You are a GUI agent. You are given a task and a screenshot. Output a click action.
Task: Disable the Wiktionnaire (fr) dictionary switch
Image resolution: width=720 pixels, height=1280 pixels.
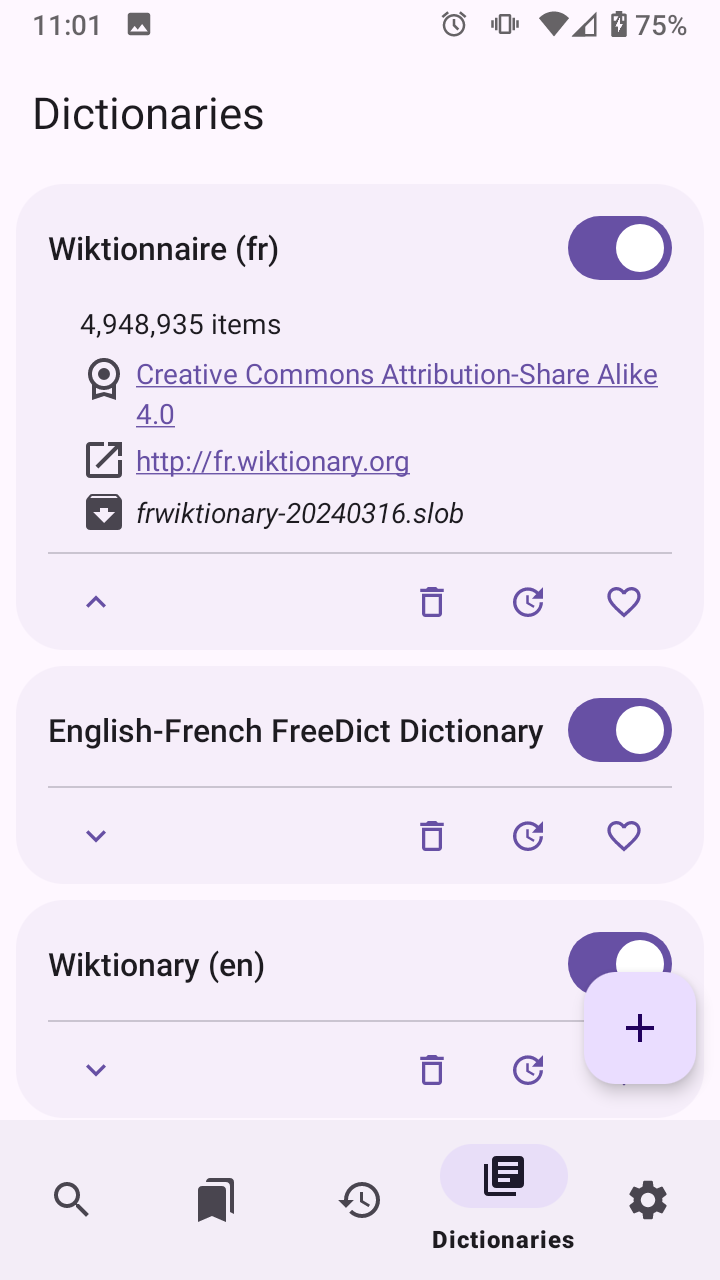620,248
